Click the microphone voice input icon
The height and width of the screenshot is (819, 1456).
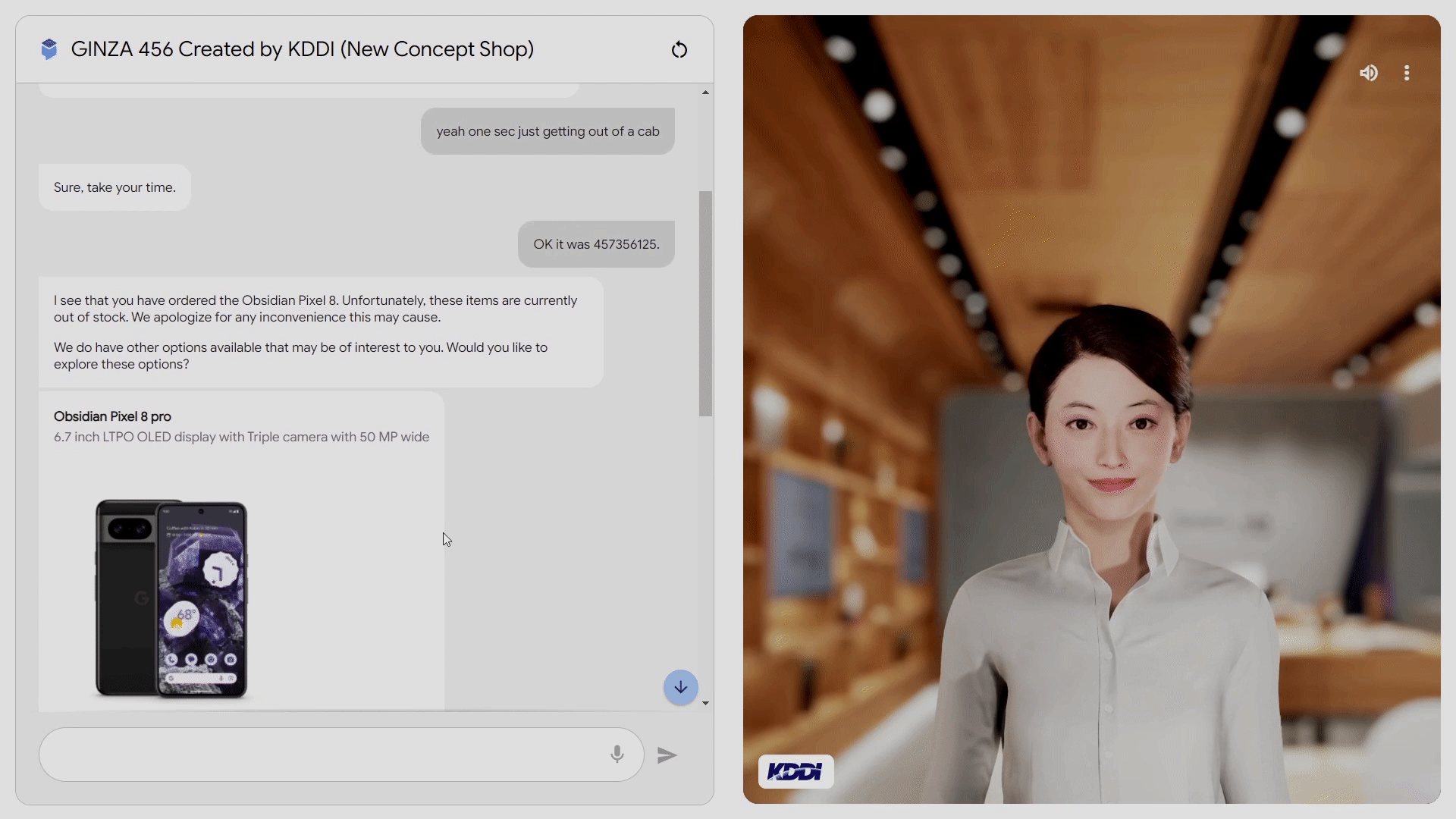click(617, 755)
